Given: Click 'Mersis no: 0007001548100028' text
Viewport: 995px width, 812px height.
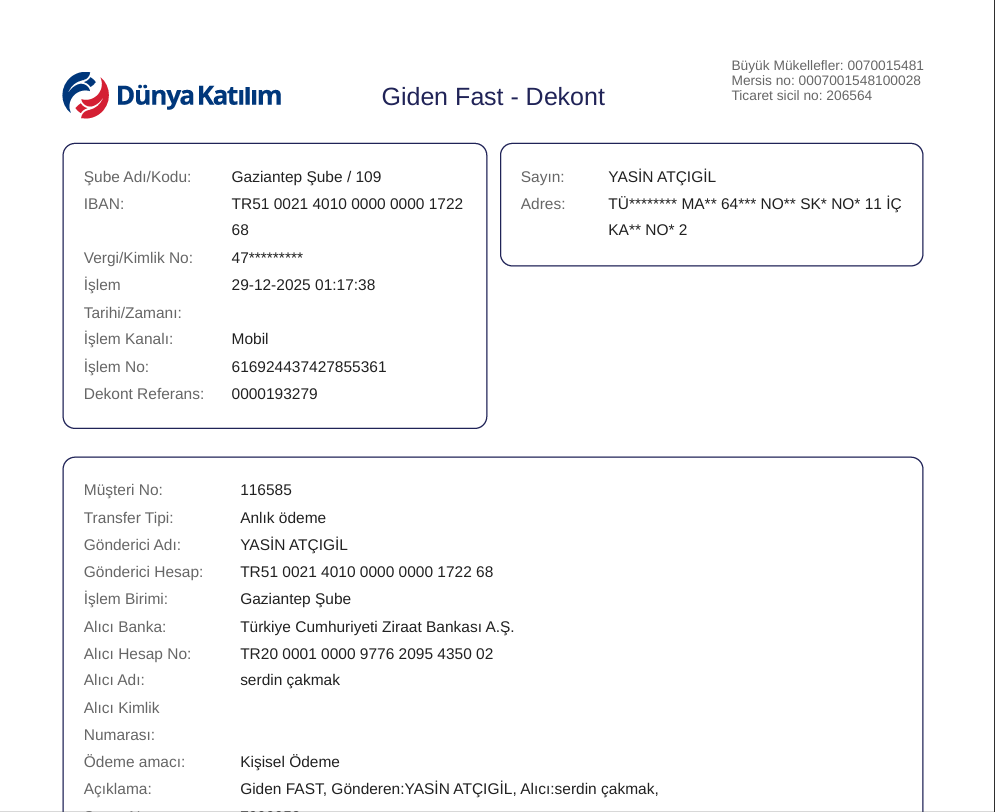Looking at the screenshot, I should tap(826, 81).
